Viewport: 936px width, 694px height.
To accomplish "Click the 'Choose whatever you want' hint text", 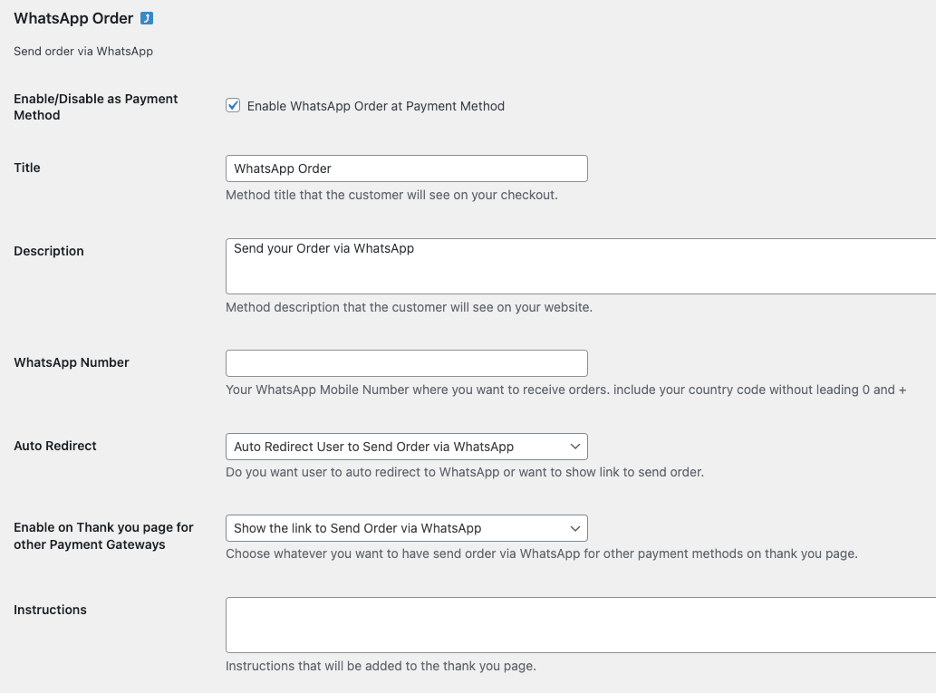I will point(541,554).
